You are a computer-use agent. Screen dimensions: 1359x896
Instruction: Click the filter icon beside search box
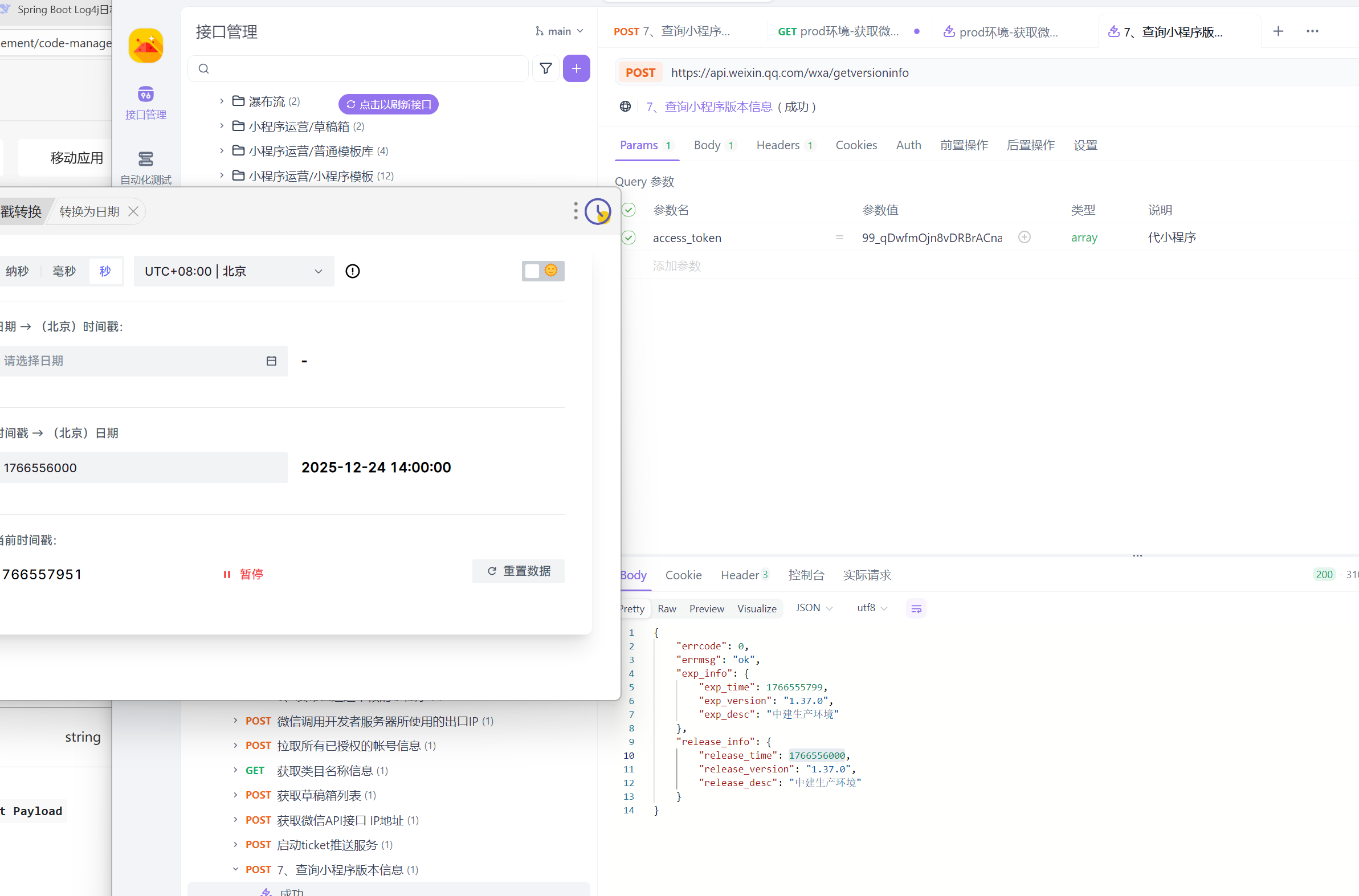click(545, 68)
